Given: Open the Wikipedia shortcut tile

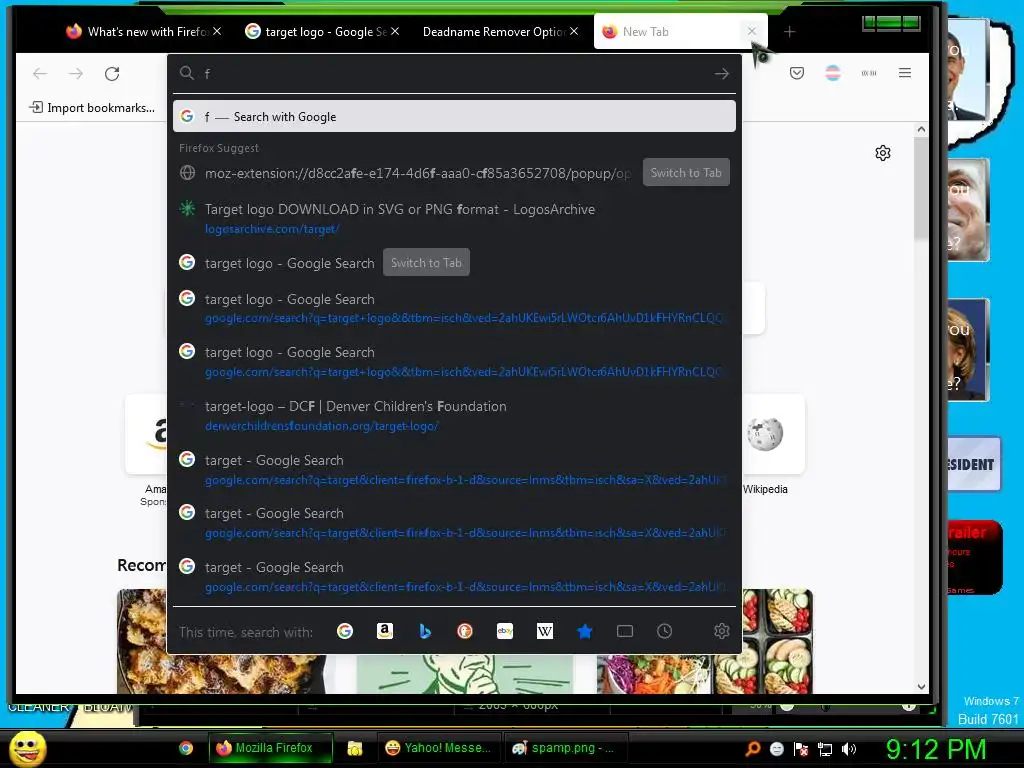Looking at the screenshot, I should pyautogui.click(x=765, y=434).
